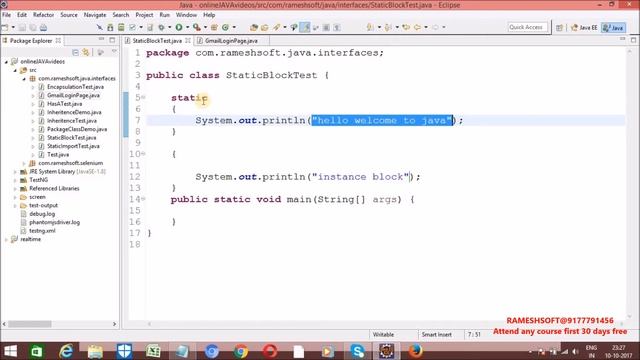Image resolution: width=640 pixels, height=360 pixels.
Task: Click the New Java Package icon
Action: (214, 27)
